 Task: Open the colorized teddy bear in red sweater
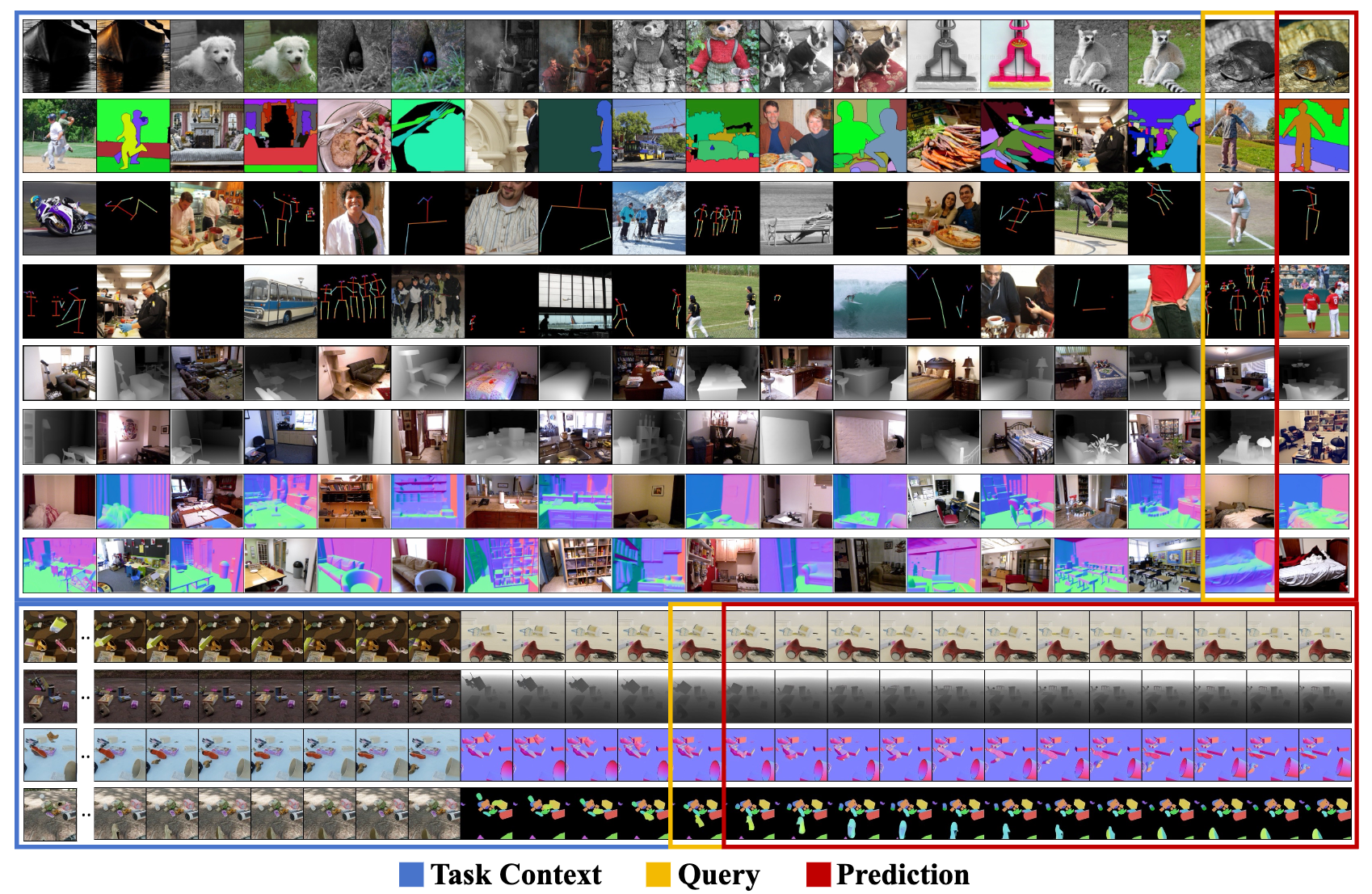pos(722,57)
